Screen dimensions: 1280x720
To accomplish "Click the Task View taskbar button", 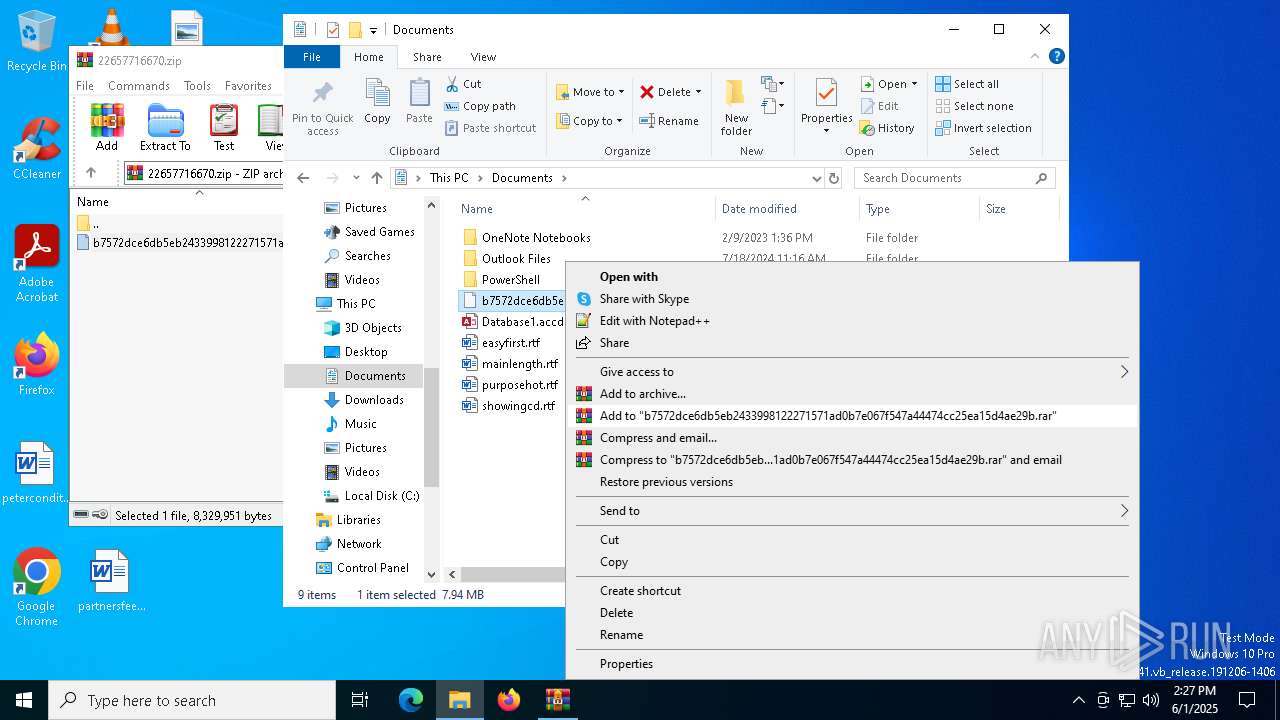I will [360, 700].
